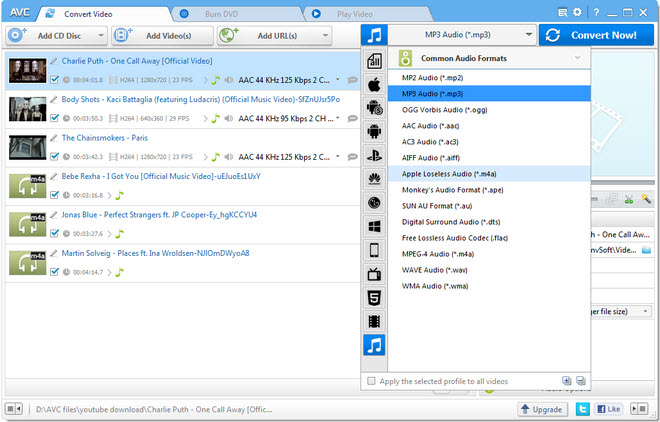Edit title pencil icon for The Chainsmokers - Paris
Image resolution: width=660 pixels, height=422 pixels.
click(53, 138)
